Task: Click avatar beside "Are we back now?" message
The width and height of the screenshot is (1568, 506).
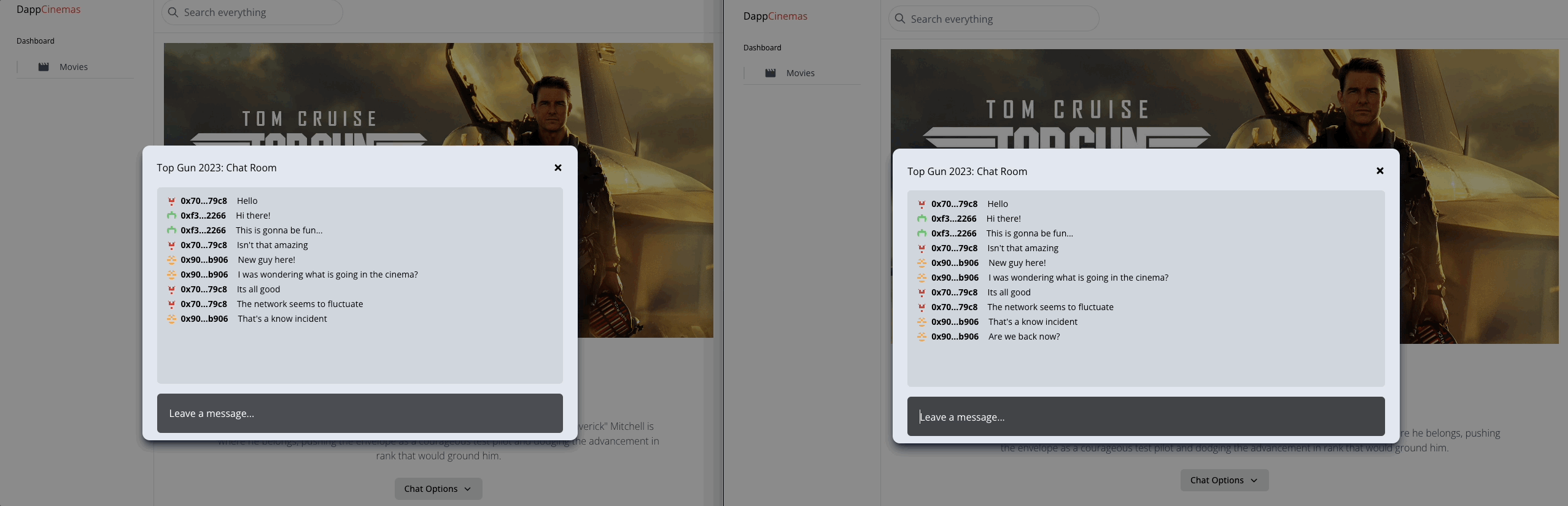Action: (x=922, y=337)
